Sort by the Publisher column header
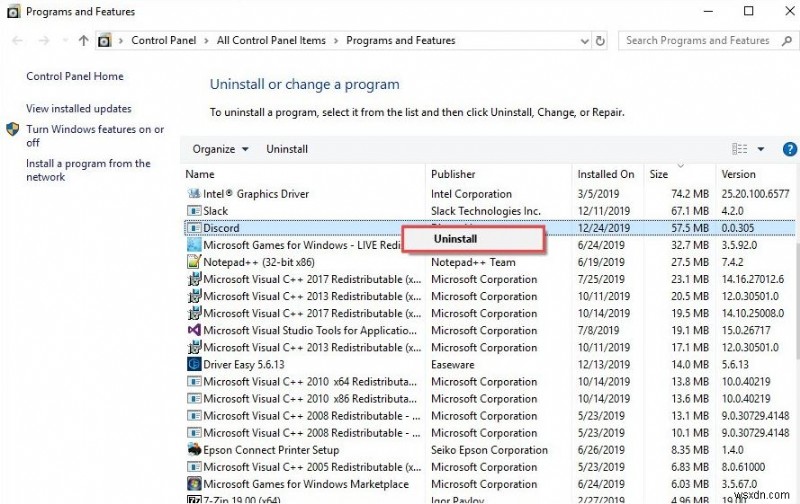 (x=498, y=174)
